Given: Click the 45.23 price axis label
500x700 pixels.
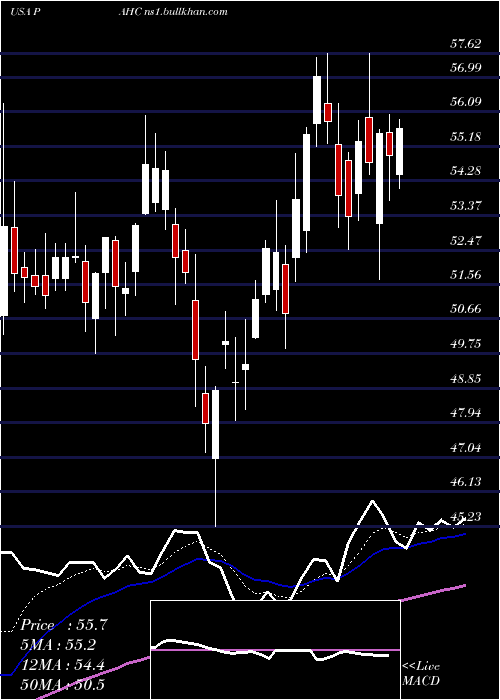Looking at the screenshot, I should point(466,516).
